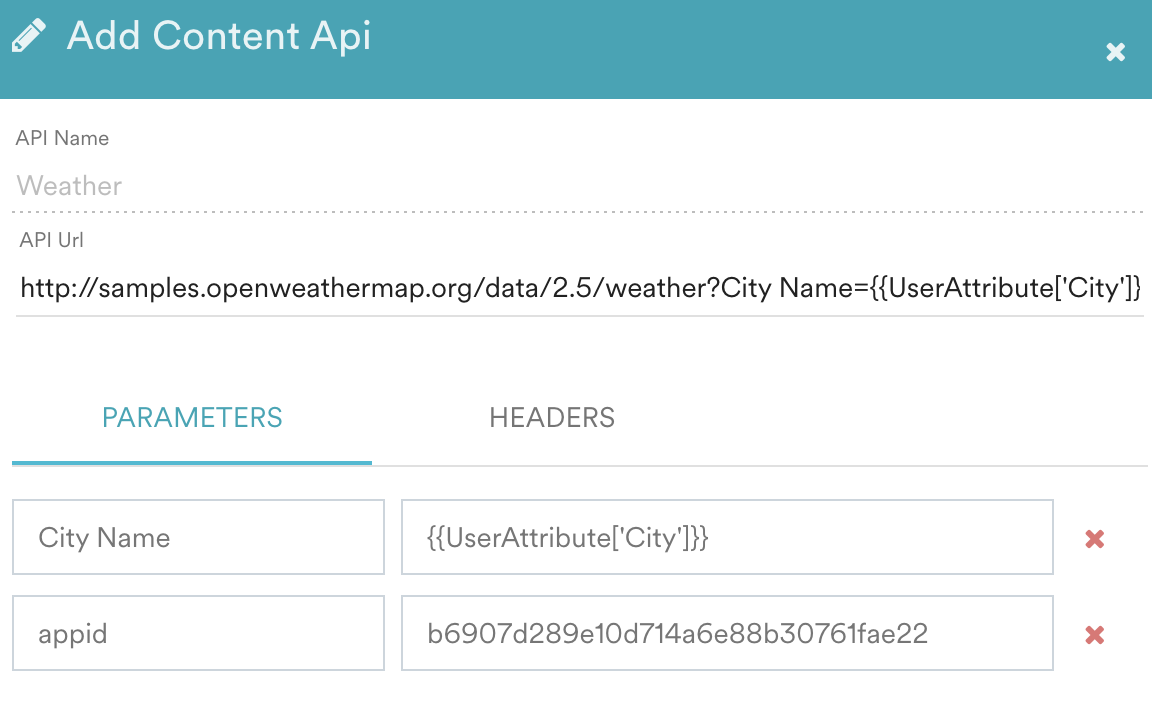Select the PARAMETERS tab
Viewport: 1152px width, 727px height.
pyautogui.click(x=192, y=417)
